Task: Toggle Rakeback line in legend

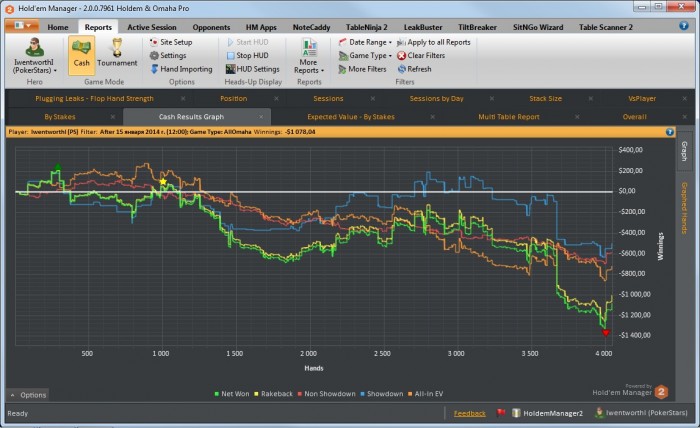Action: point(273,394)
